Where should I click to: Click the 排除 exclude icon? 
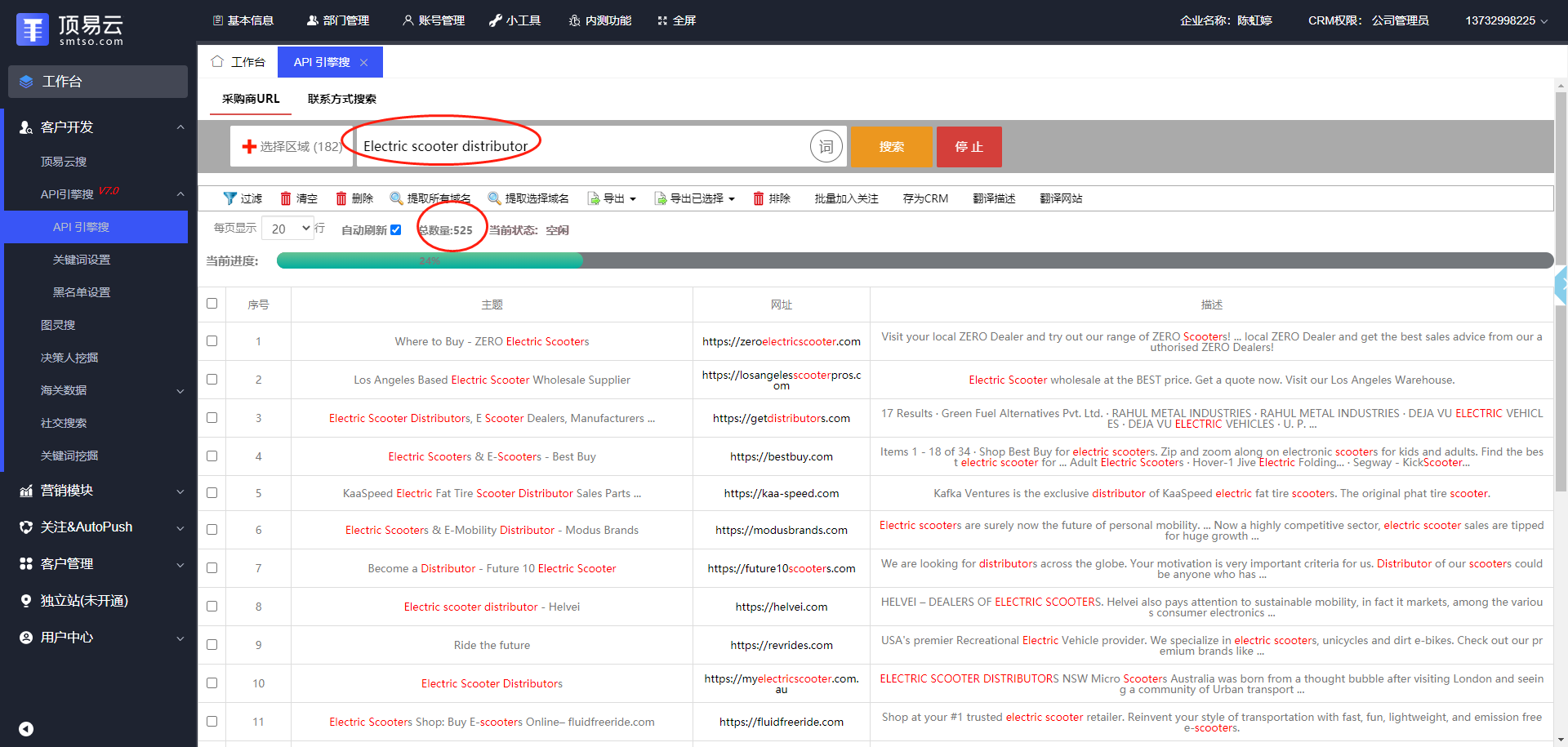coord(759,198)
